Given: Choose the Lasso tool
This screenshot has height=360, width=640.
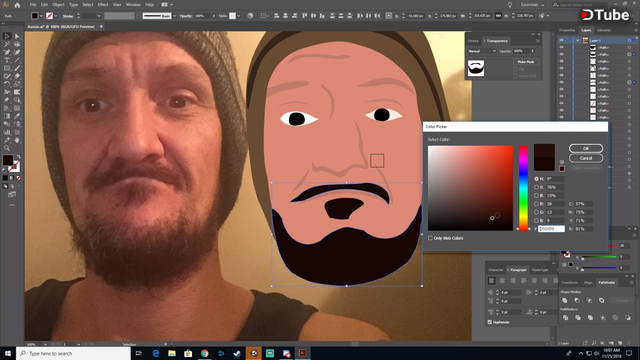Looking at the screenshot, I should (17, 44).
